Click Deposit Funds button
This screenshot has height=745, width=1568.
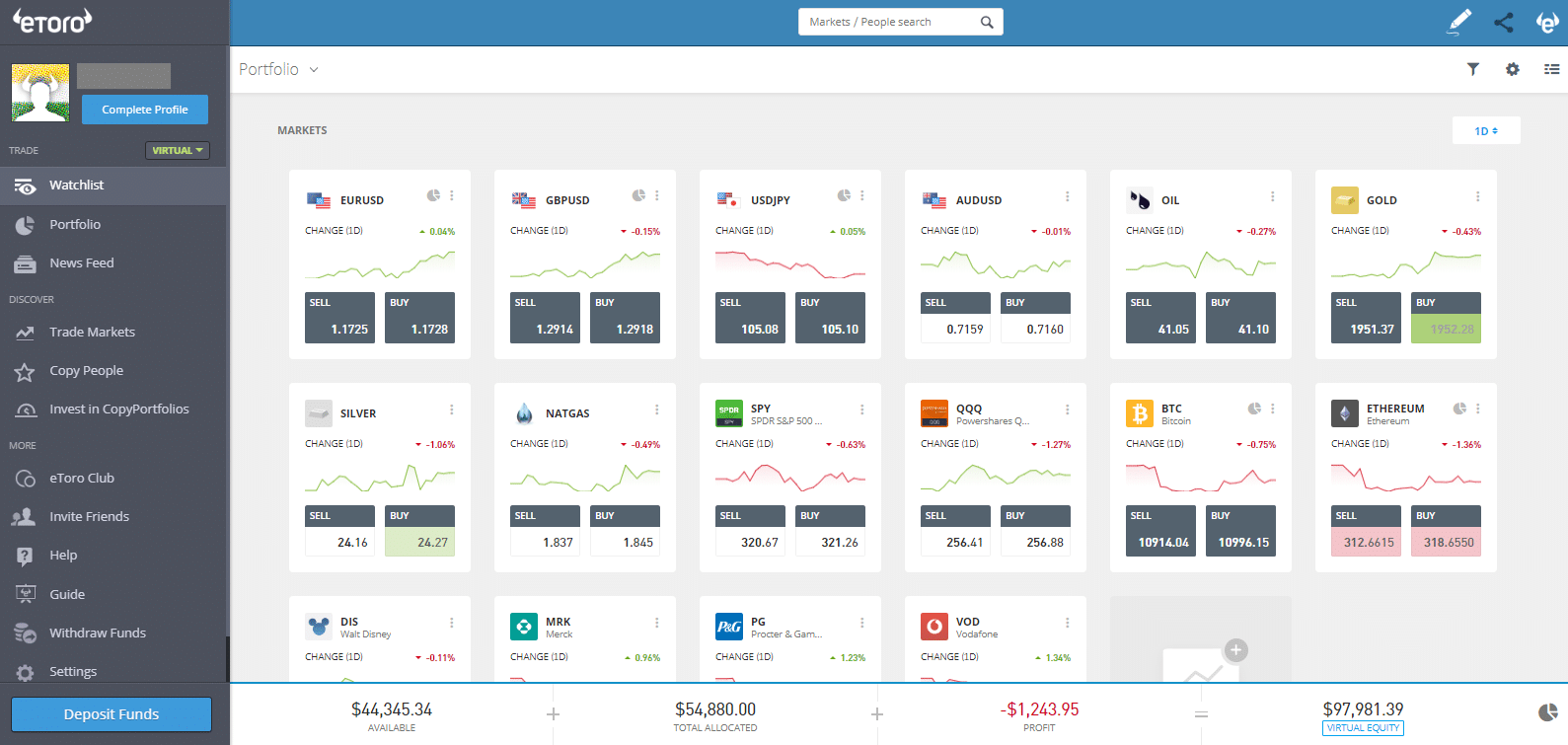point(112,714)
